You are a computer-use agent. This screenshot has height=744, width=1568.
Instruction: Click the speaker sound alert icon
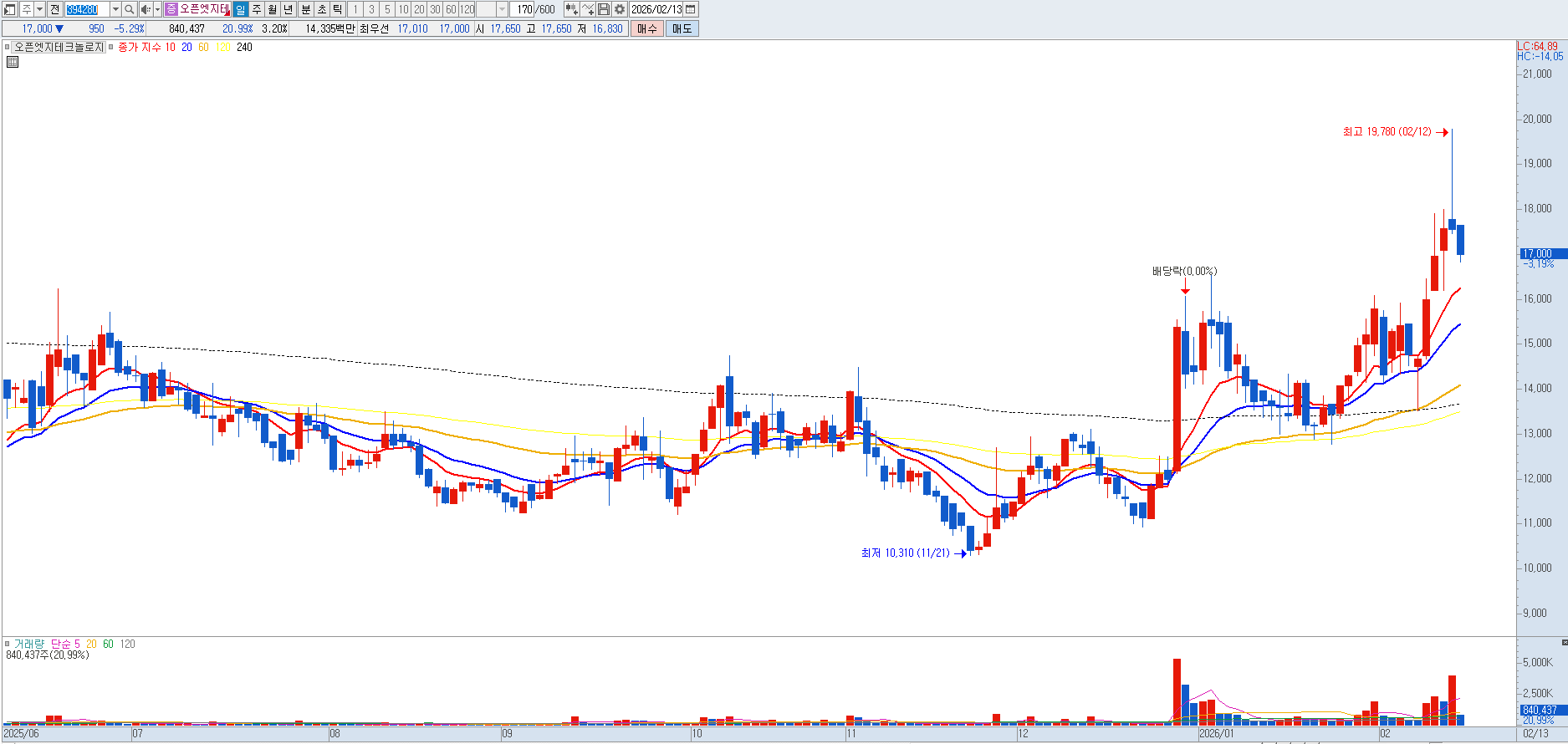click(146, 9)
